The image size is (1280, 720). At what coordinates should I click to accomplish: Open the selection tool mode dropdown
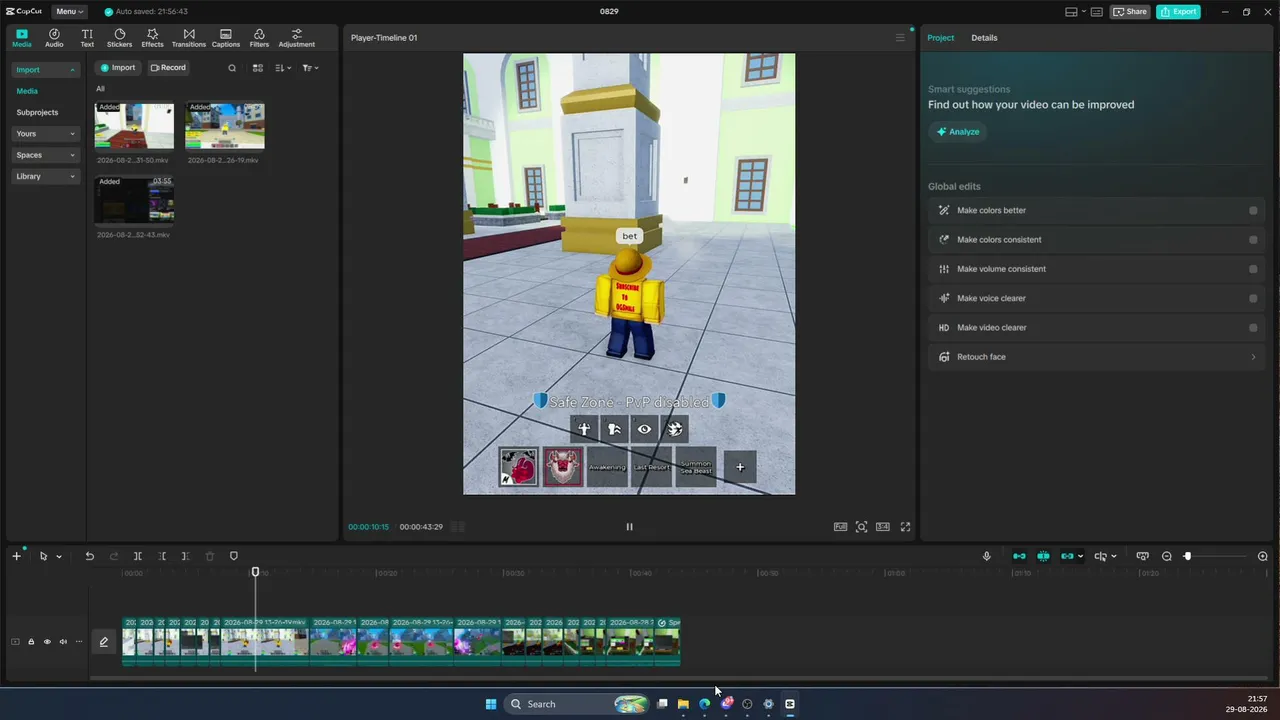59,557
